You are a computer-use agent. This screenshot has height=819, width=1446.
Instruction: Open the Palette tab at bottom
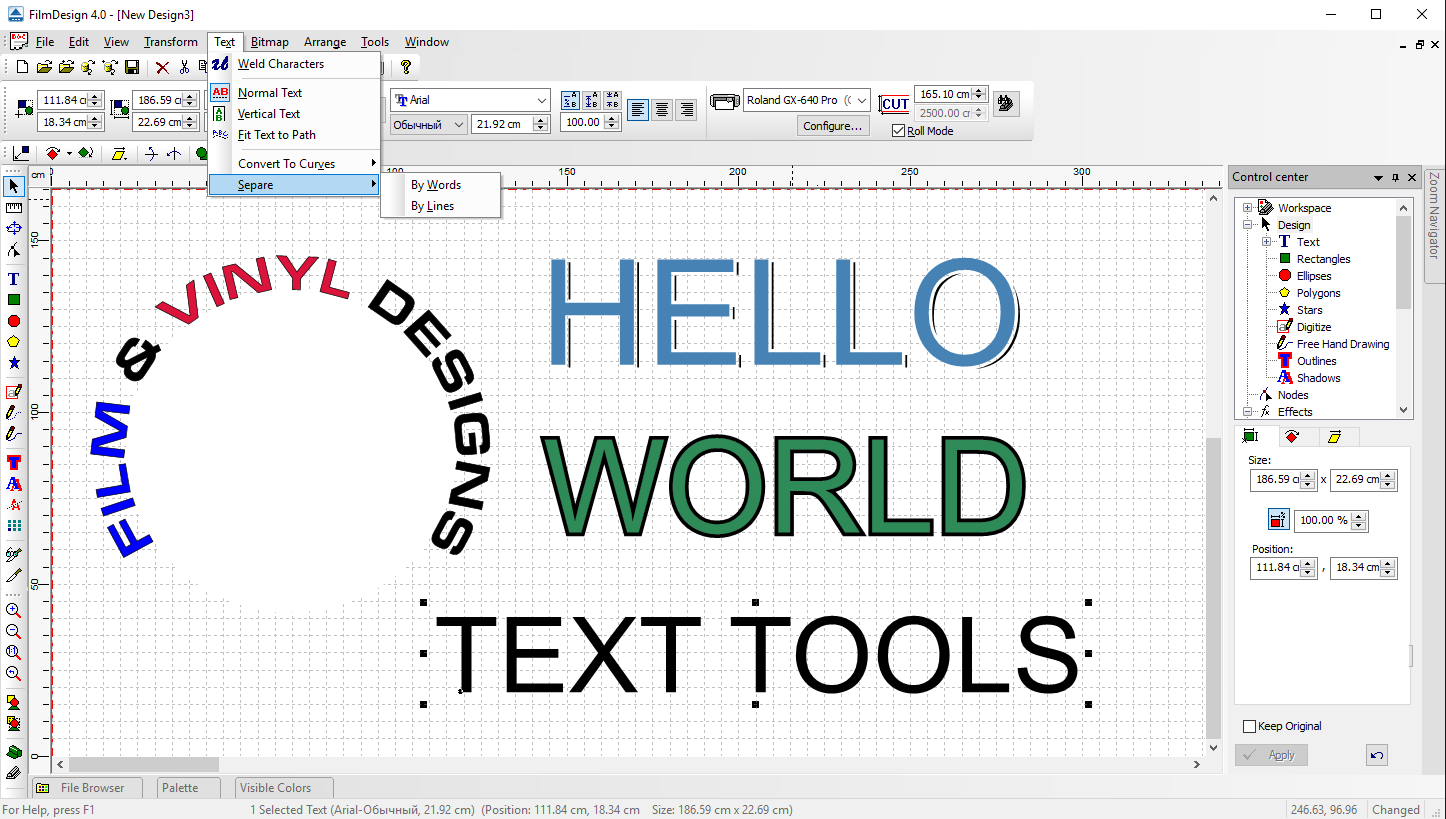click(x=180, y=788)
